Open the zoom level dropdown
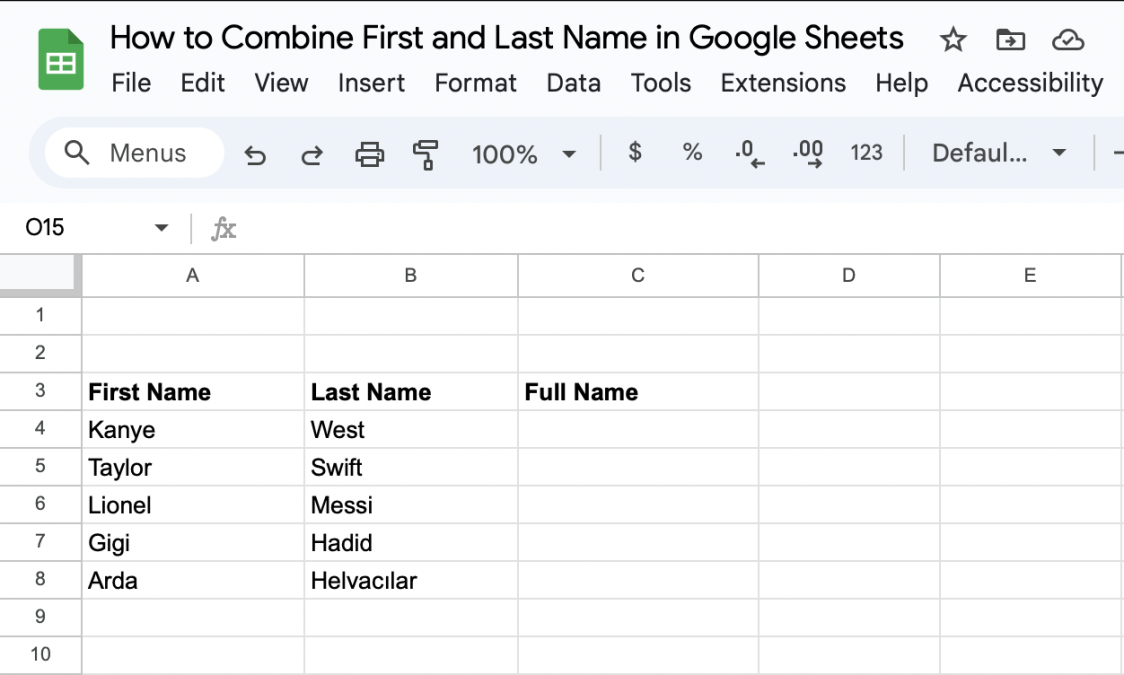This screenshot has width=1124, height=675. tap(522, 153)
